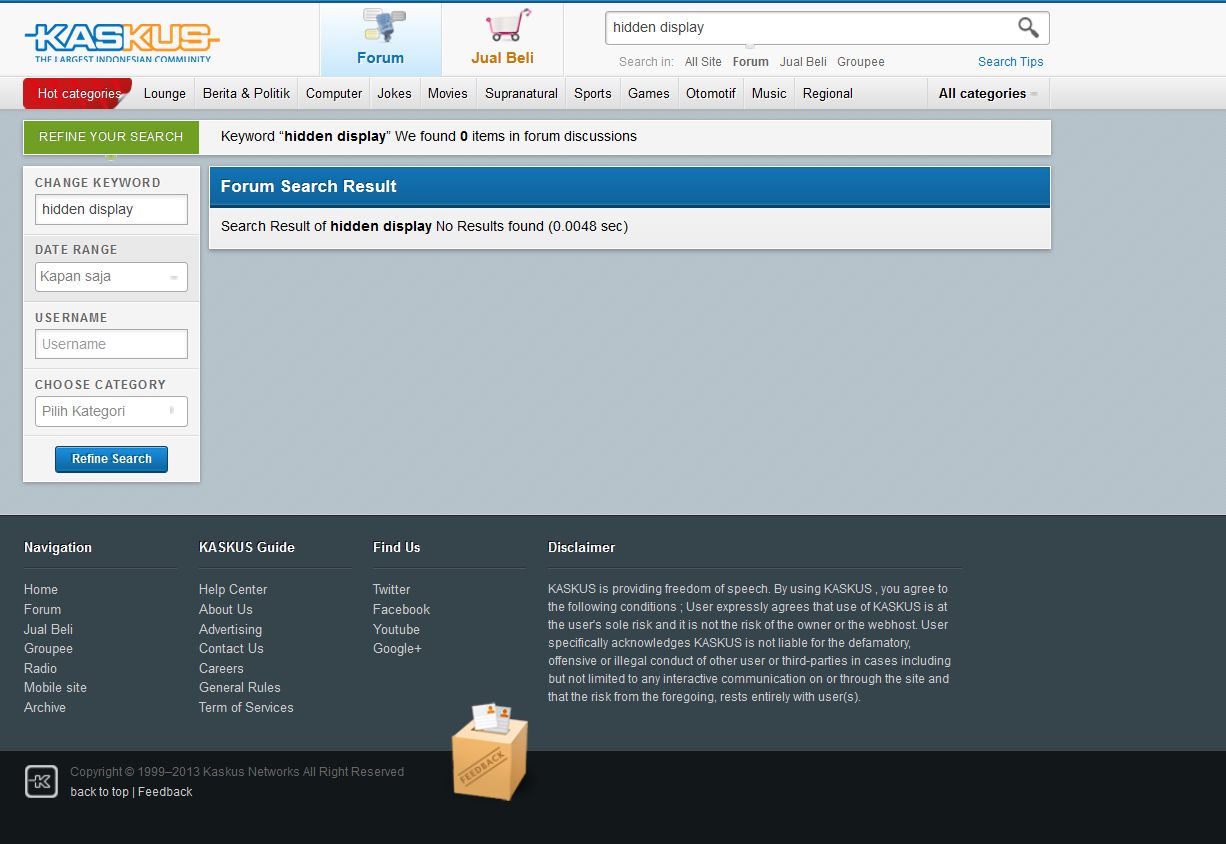Viewport: 1226px width, 844px height.
Task: Open the Archive footer link
Action: [x=45, y=707]
